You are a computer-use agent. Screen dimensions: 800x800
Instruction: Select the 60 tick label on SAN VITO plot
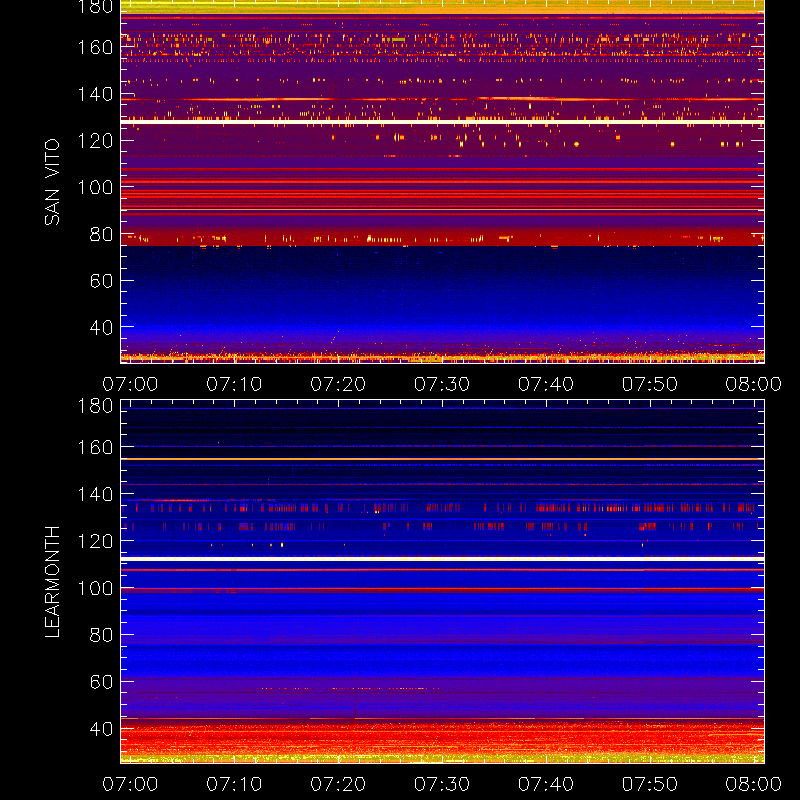pyautogui.click(x=101, y=281)
